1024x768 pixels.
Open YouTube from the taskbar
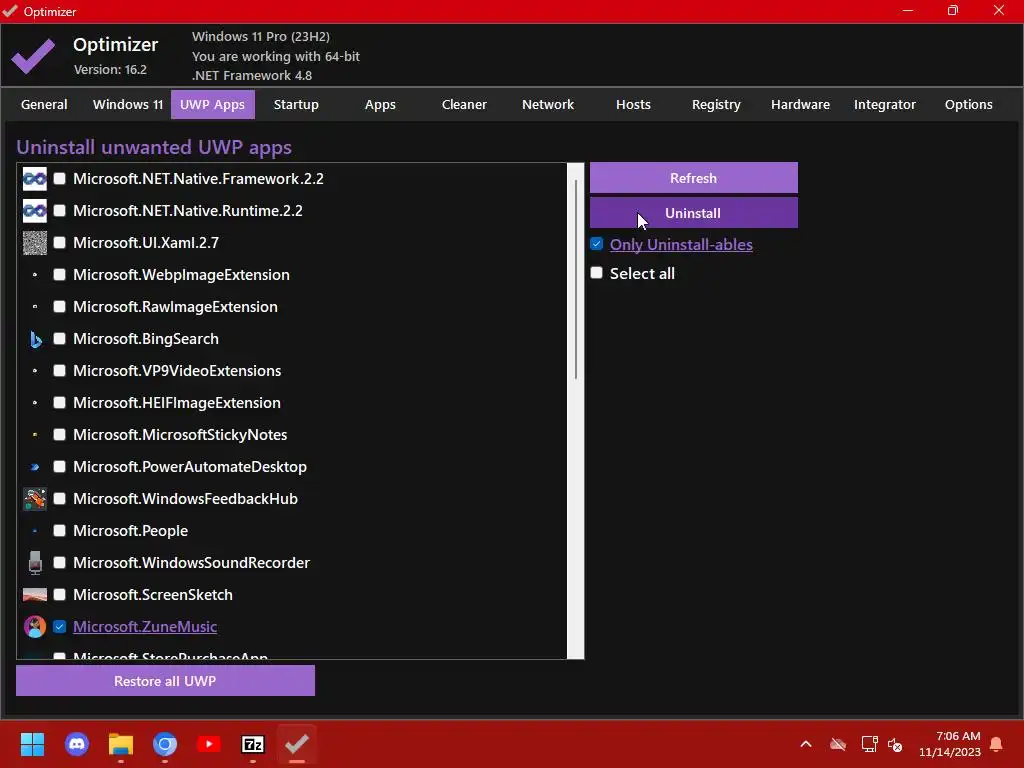(209, 744)
